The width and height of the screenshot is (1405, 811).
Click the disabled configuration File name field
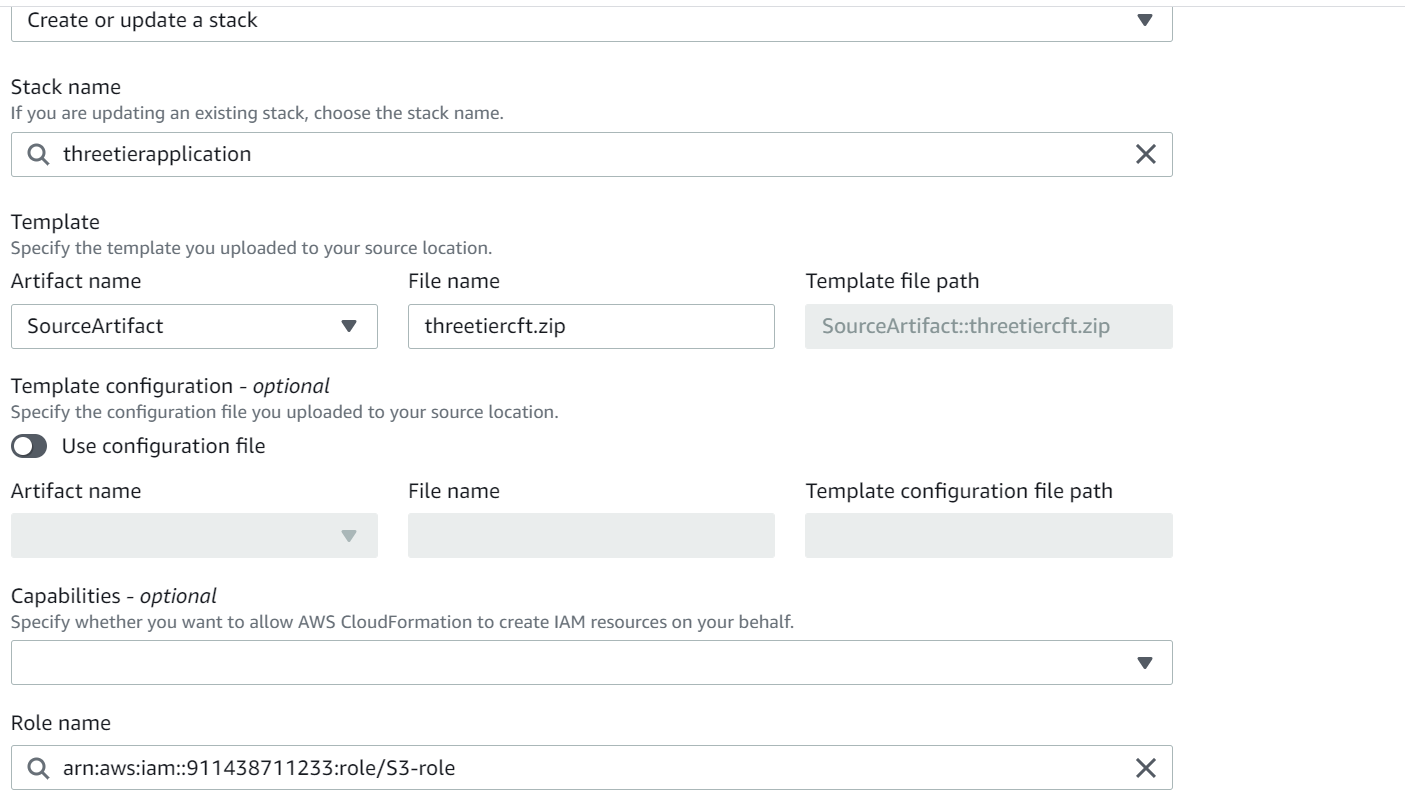[590, 536]
